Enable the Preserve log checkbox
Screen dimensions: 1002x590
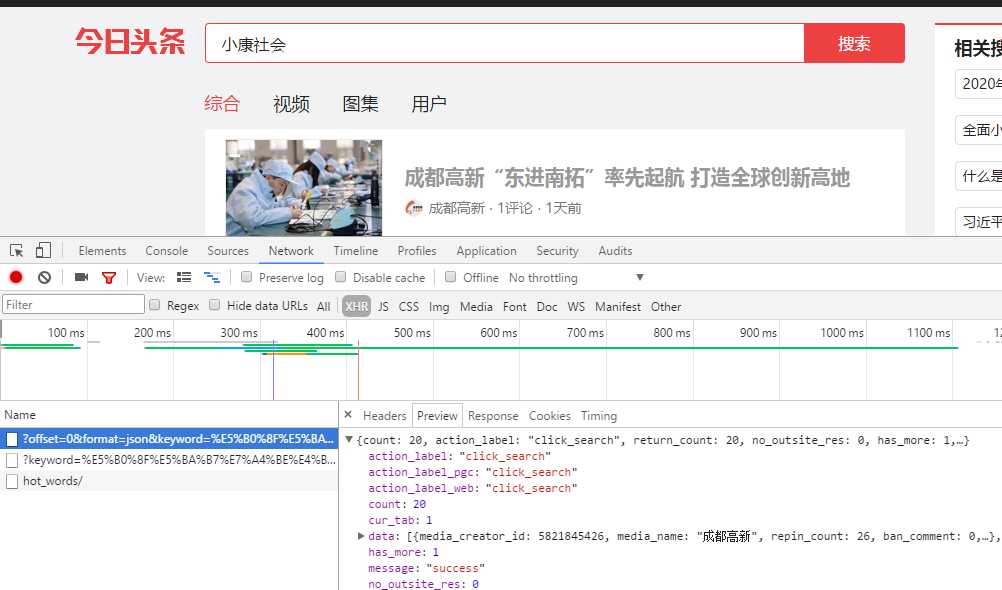point(246,277)
